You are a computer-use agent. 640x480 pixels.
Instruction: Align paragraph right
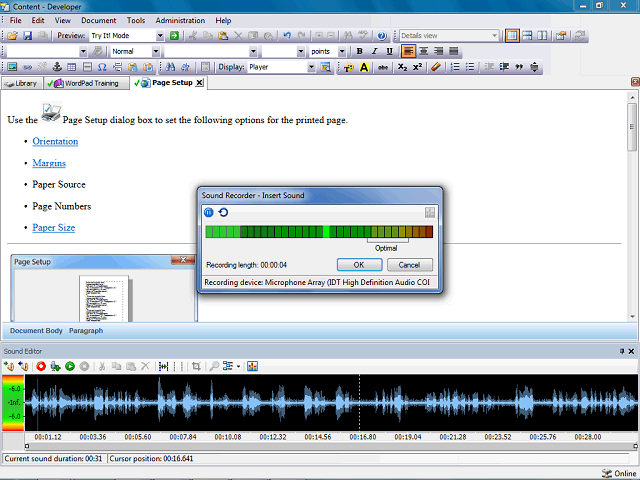pos(439,51)
